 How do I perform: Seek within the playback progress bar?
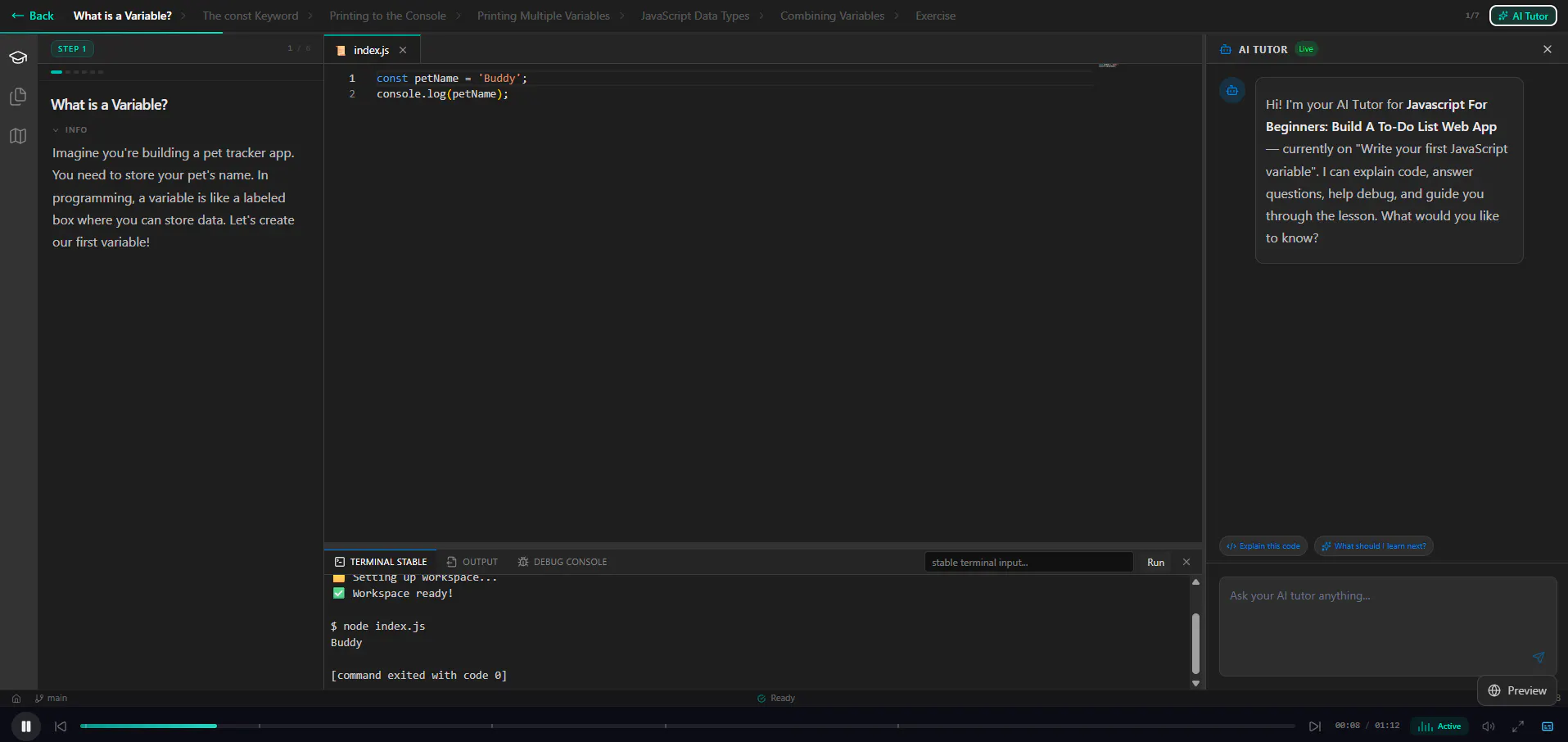[x=688, y=726]
